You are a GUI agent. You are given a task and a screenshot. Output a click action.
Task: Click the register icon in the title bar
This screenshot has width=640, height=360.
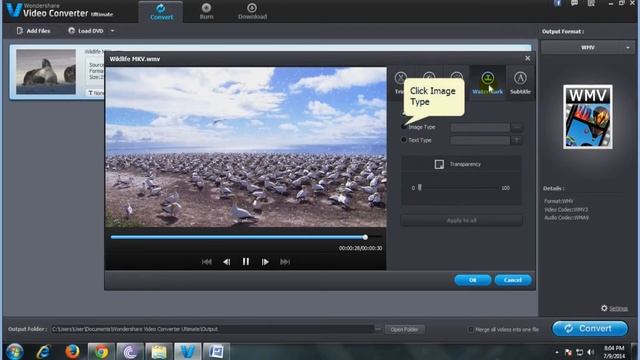click(591, 3)
